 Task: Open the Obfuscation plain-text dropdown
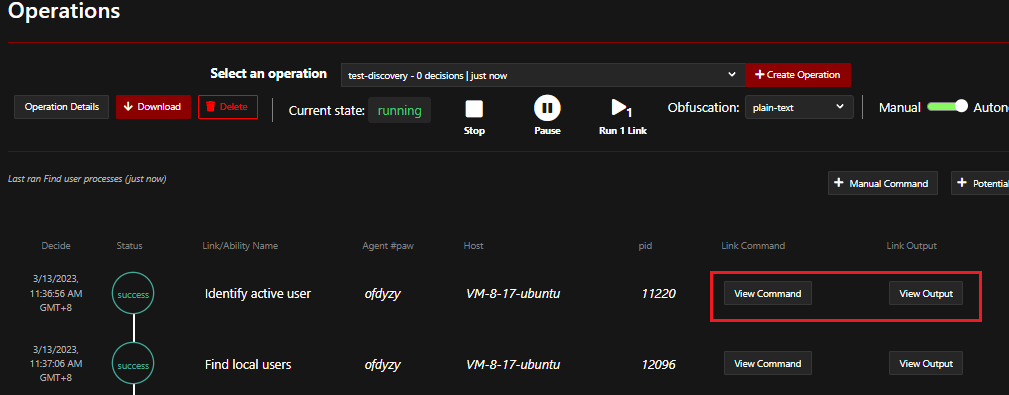click(x=799, y=107)
